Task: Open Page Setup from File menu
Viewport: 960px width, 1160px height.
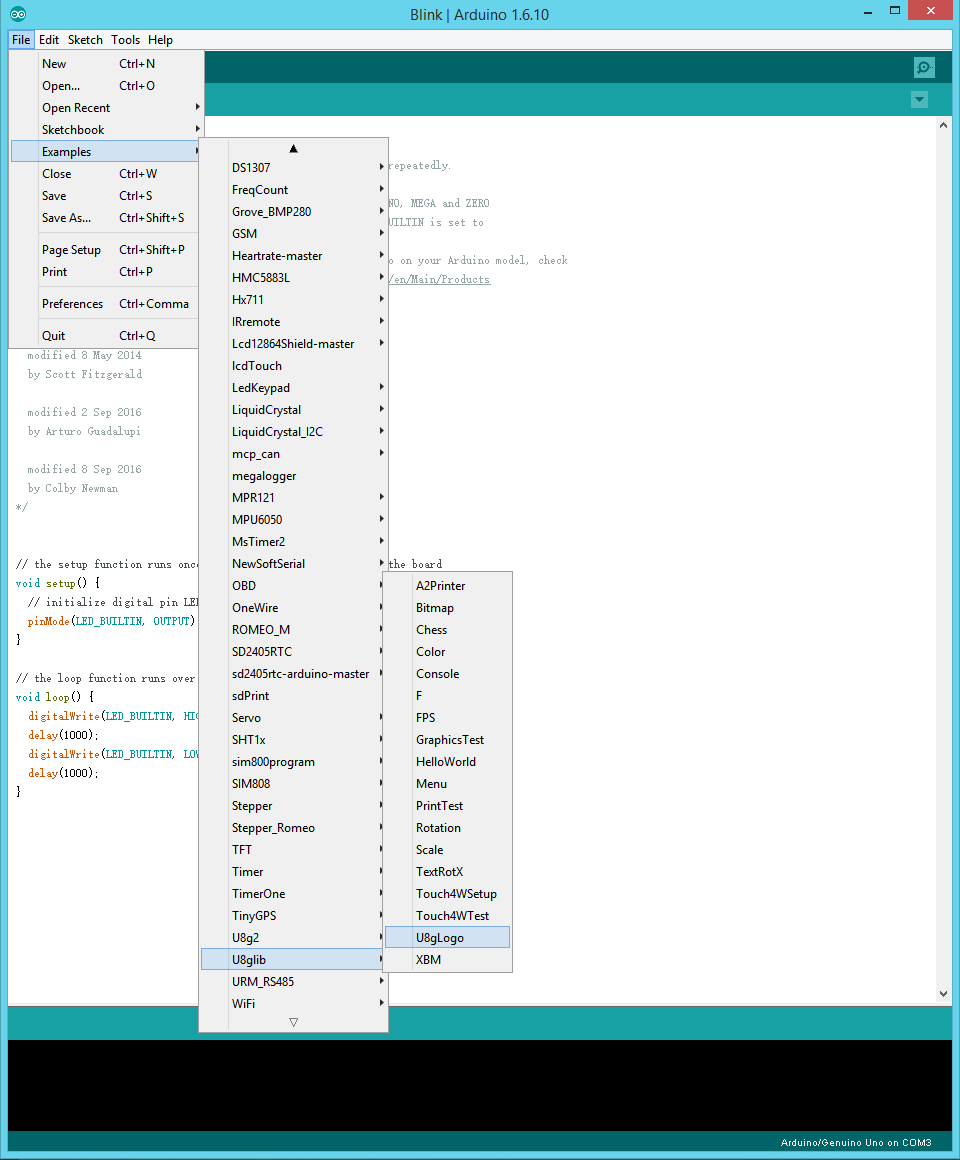Action: [105, 250]
